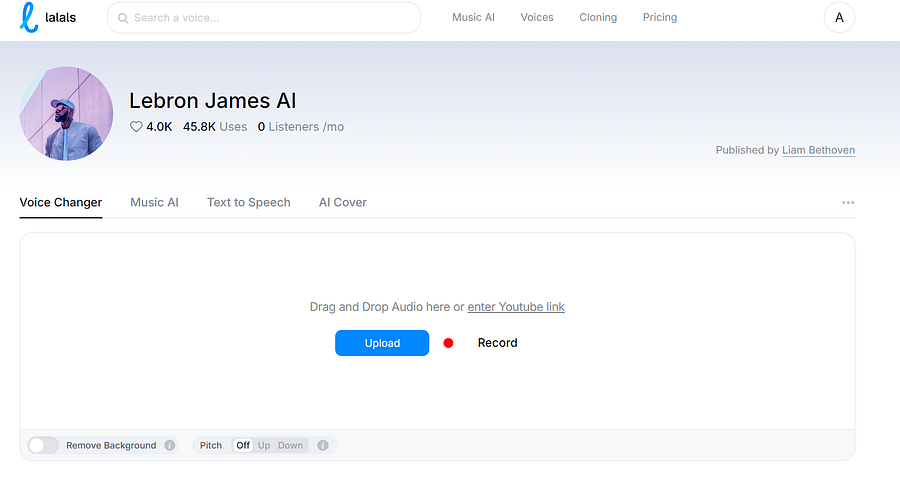Open the Pricing page
The image size is (900, 477).
pos(660,17)
